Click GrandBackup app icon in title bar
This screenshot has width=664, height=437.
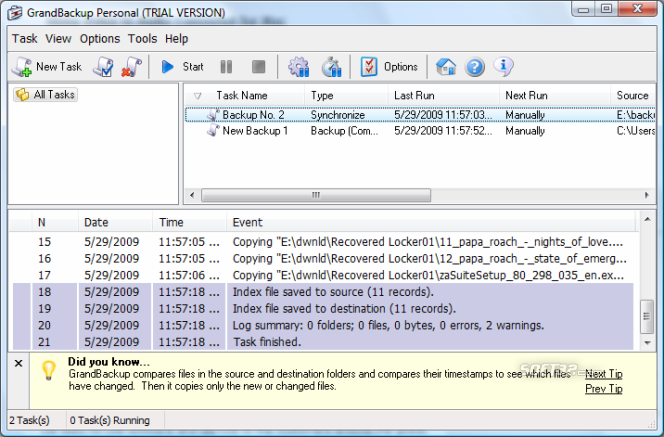tap(15, 13)
